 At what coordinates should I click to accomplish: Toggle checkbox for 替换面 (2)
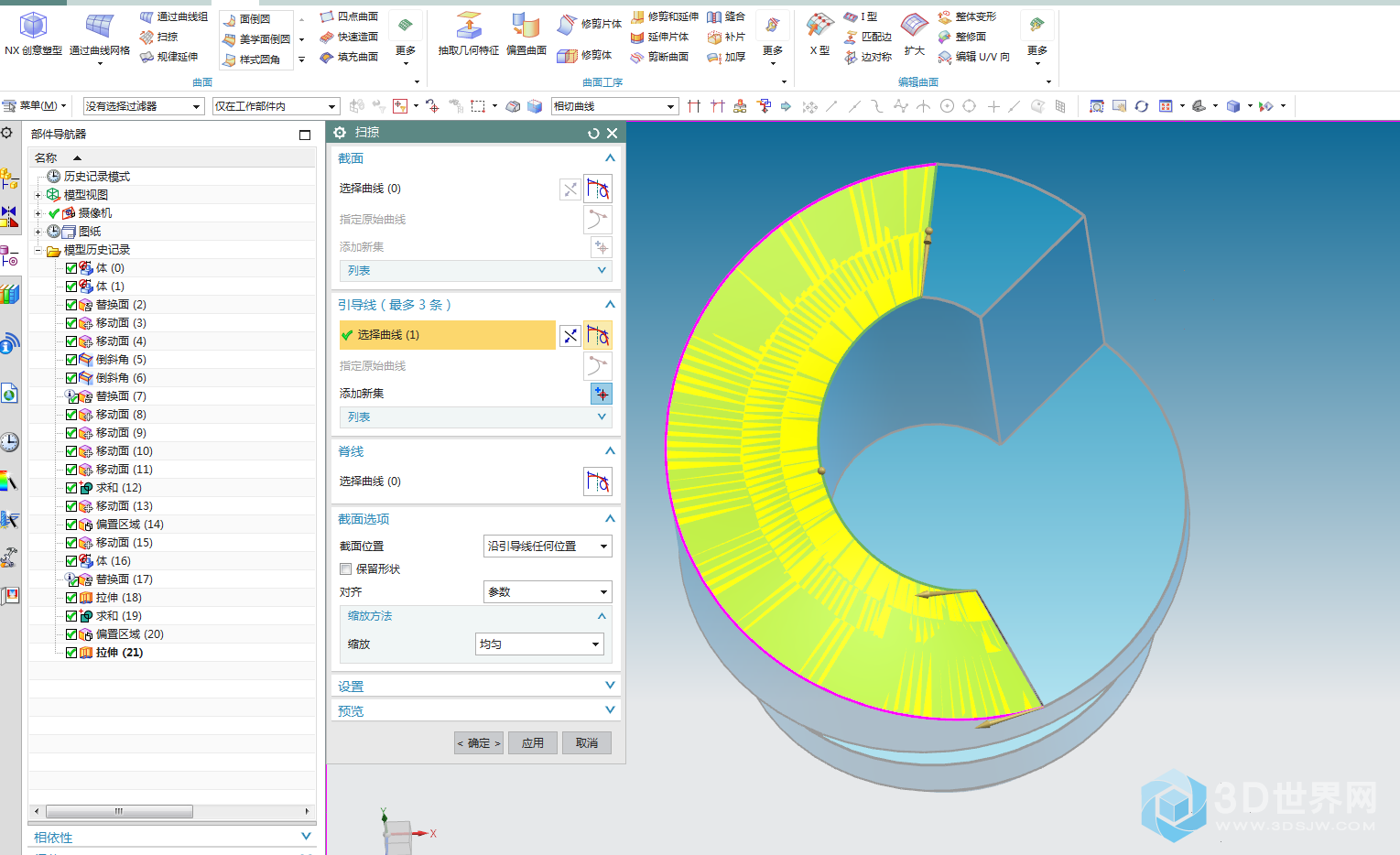(71, 305)
